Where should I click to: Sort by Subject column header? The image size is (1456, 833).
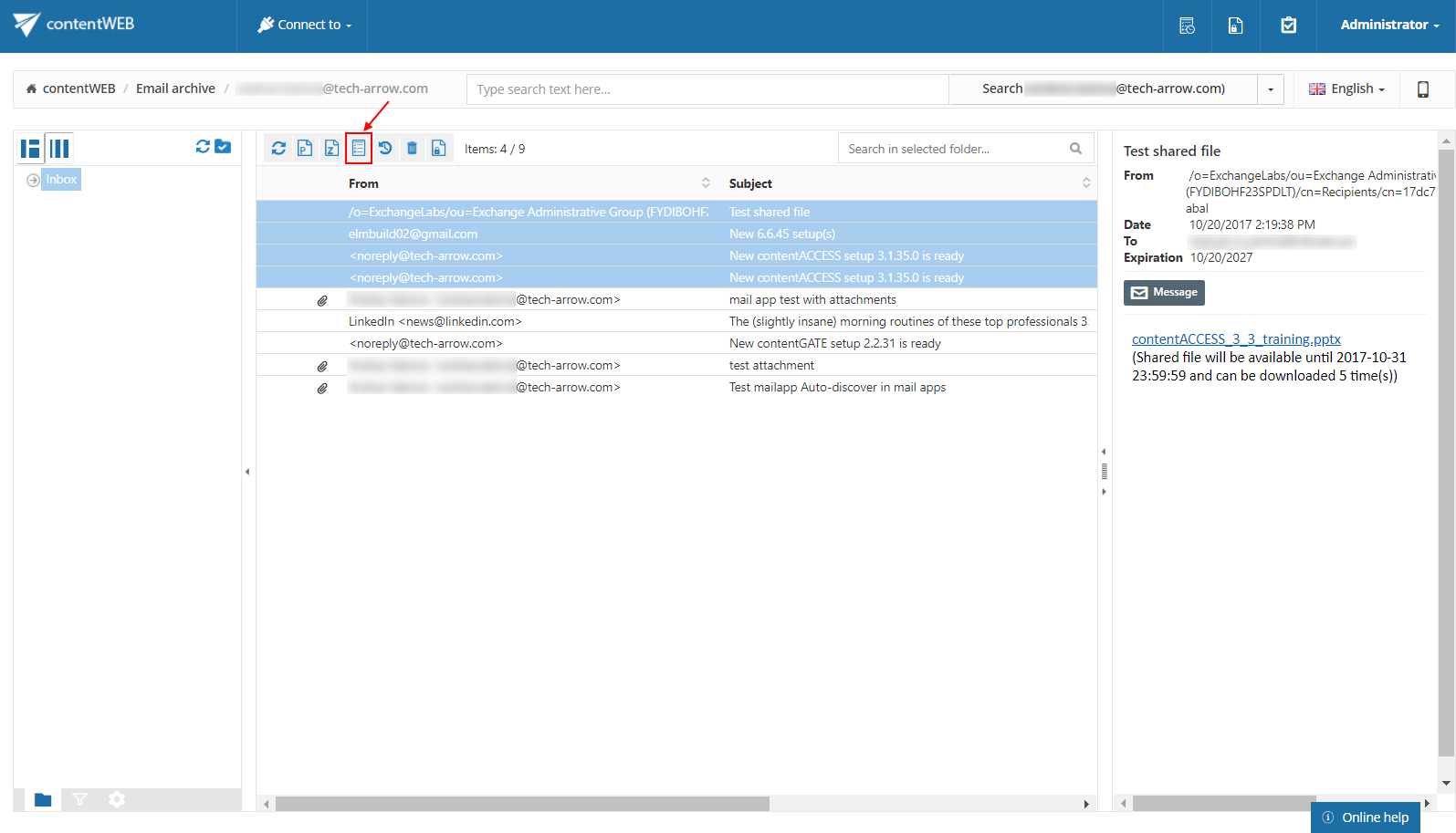750,183
